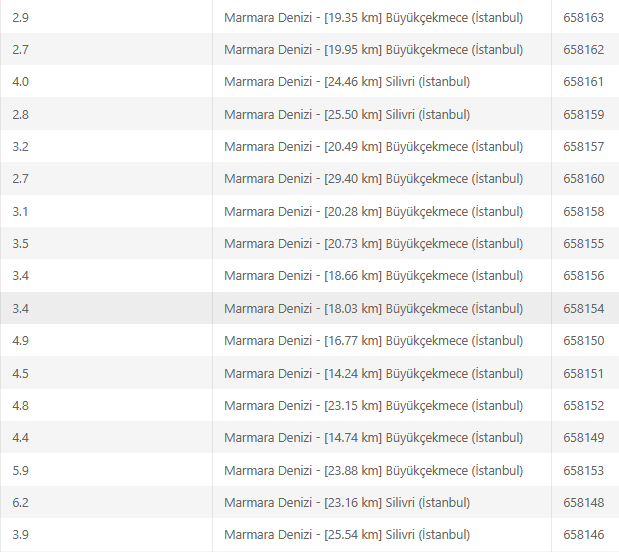Click the earthquake ID 658146
Viewport: 619px width, 552px height.
coord(583,535)
